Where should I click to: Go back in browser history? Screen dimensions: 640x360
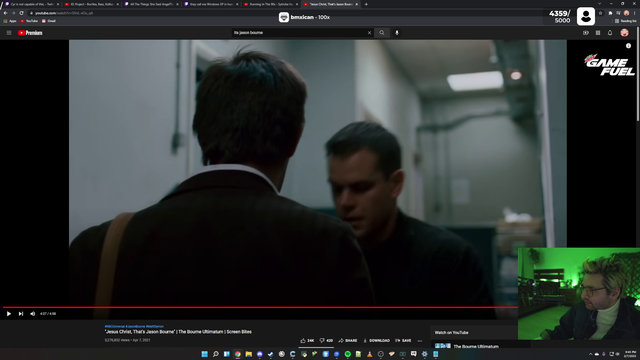click(5, 13)
